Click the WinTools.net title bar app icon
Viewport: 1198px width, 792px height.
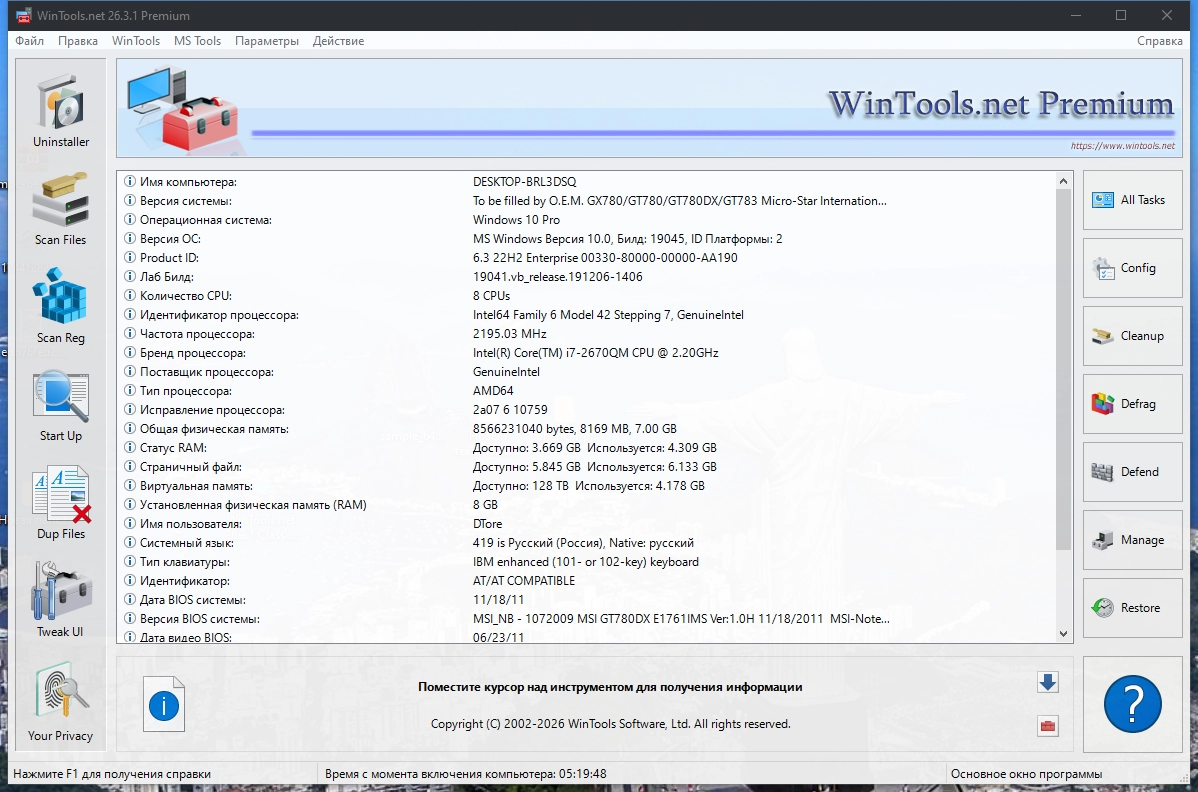(24, 15)
